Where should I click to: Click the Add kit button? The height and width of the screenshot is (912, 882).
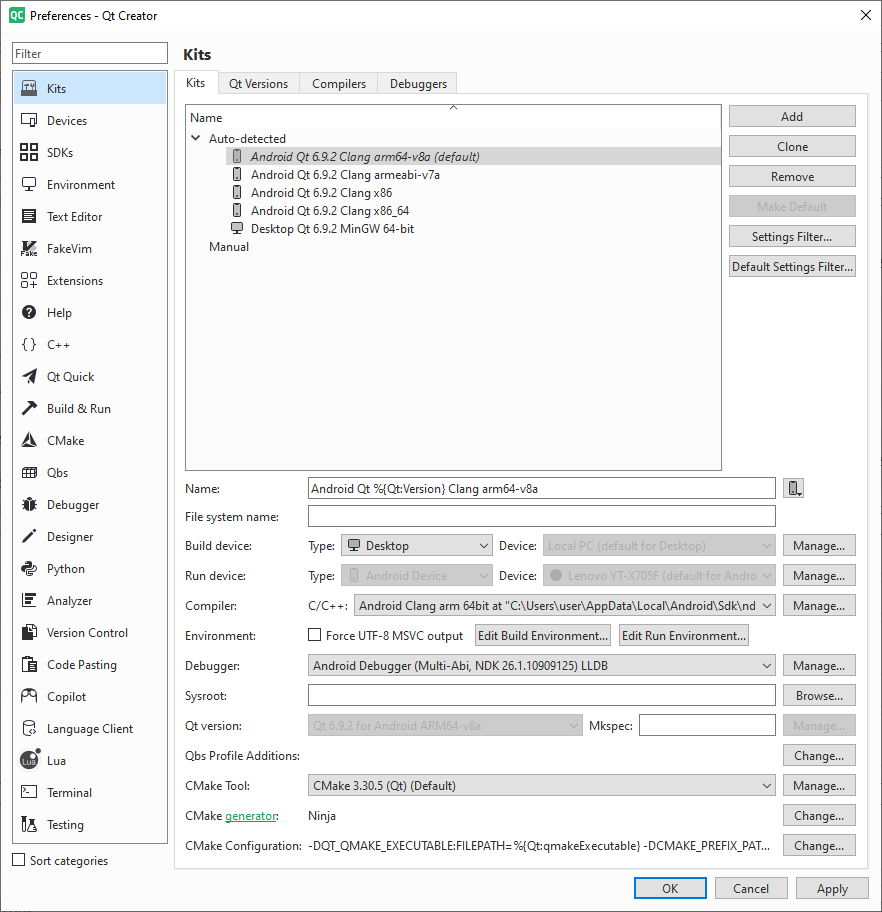click(x=792, y=116)
